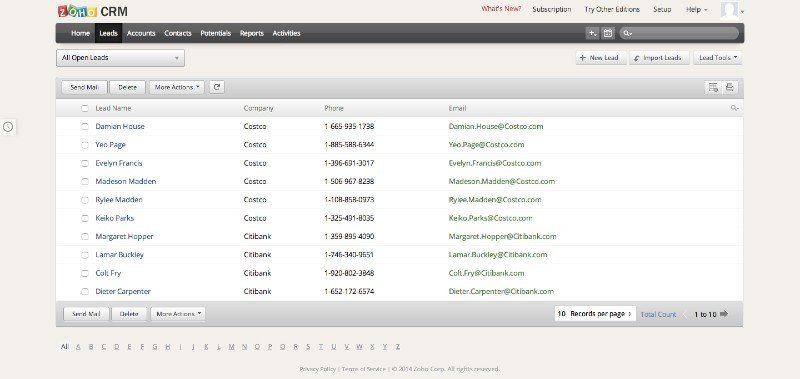Email Colt.Fry@Citibank.com
The image size is (800, 379).
486,273
